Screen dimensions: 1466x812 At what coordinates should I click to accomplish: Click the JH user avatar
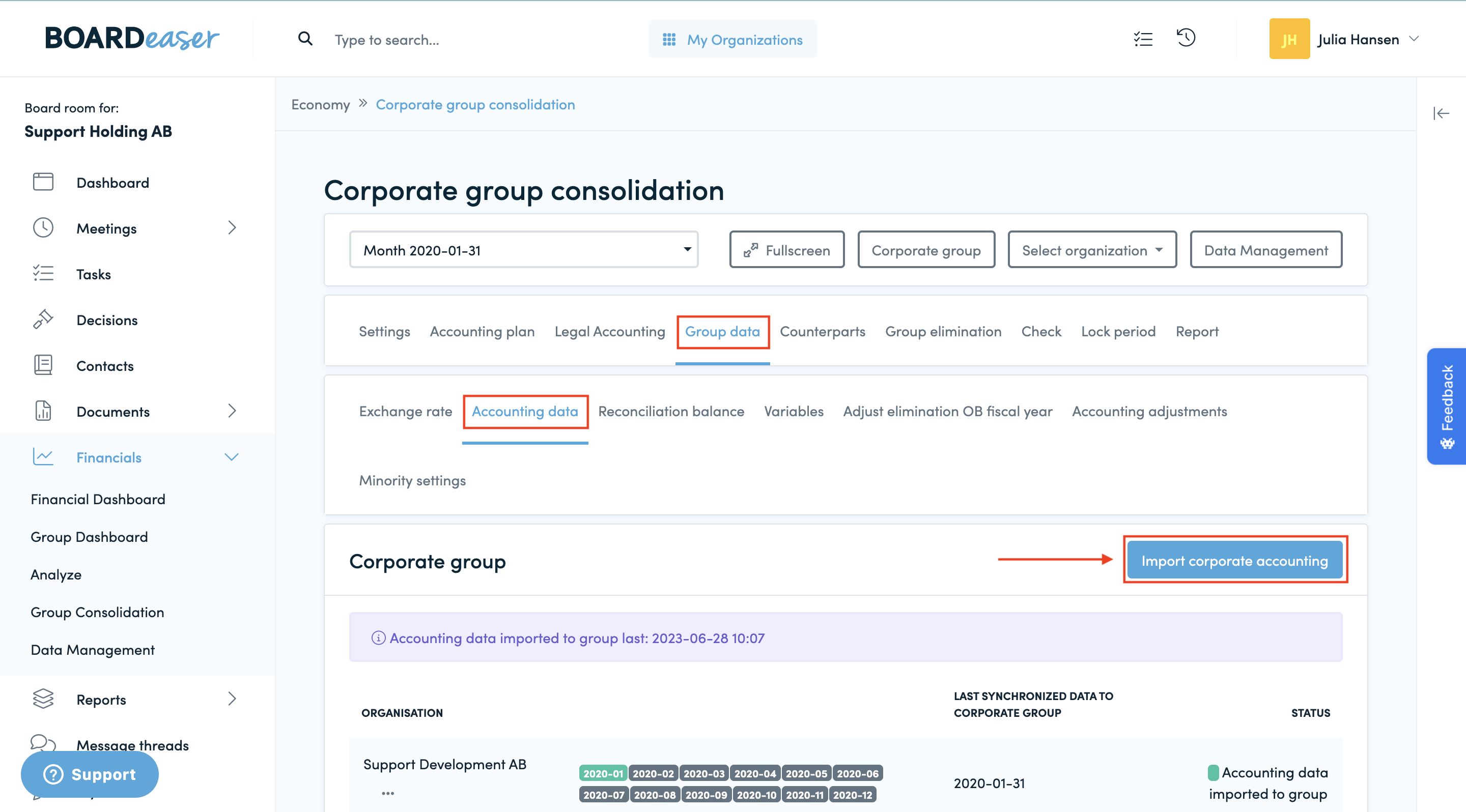[1289, 39]
